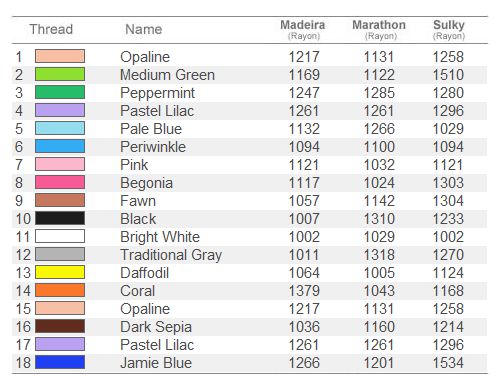
Task: Select the Traditional Gray name text
Action: pos(171,255)
